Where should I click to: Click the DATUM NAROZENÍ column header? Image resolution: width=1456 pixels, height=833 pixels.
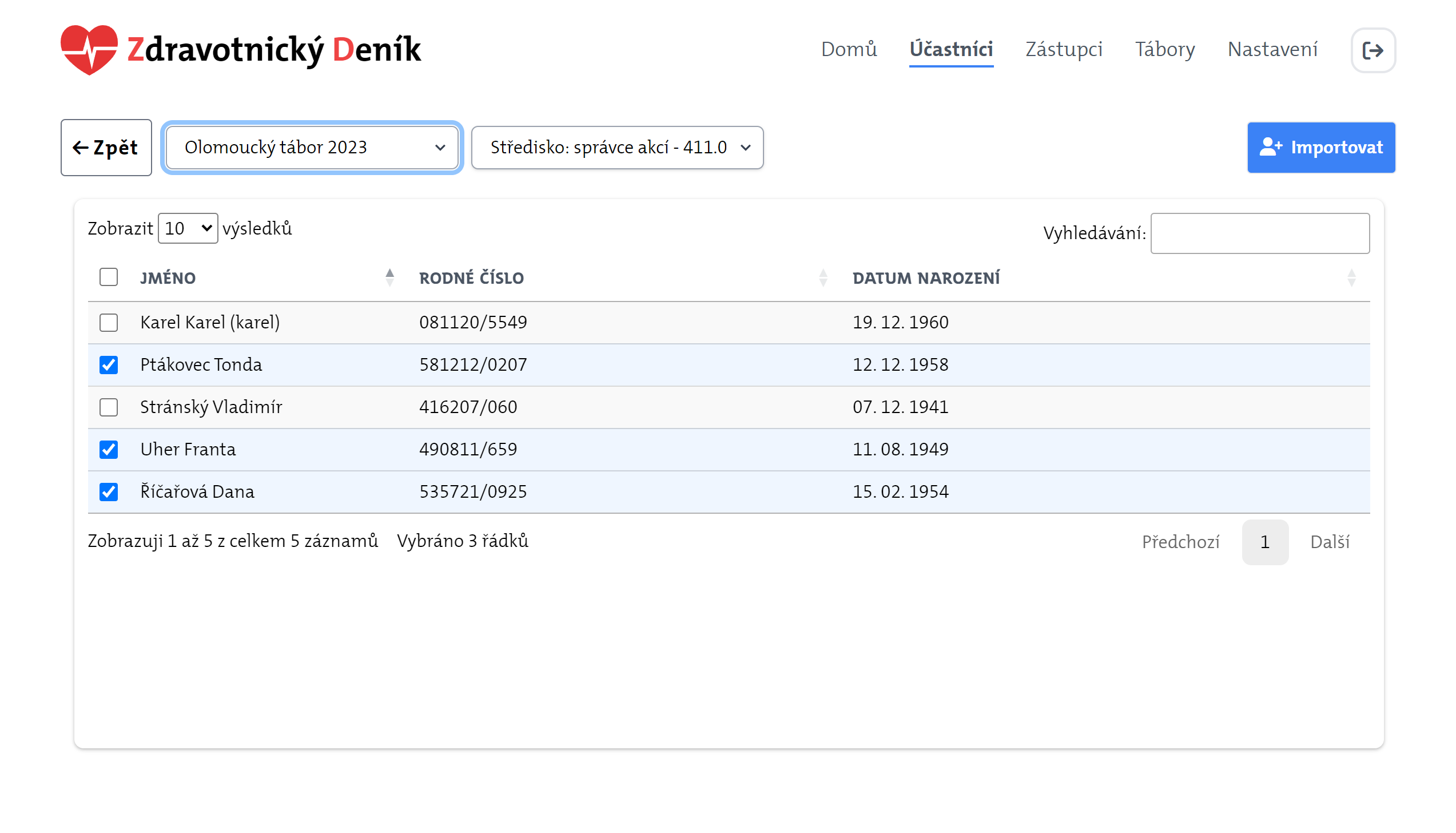tap(926, 278)
